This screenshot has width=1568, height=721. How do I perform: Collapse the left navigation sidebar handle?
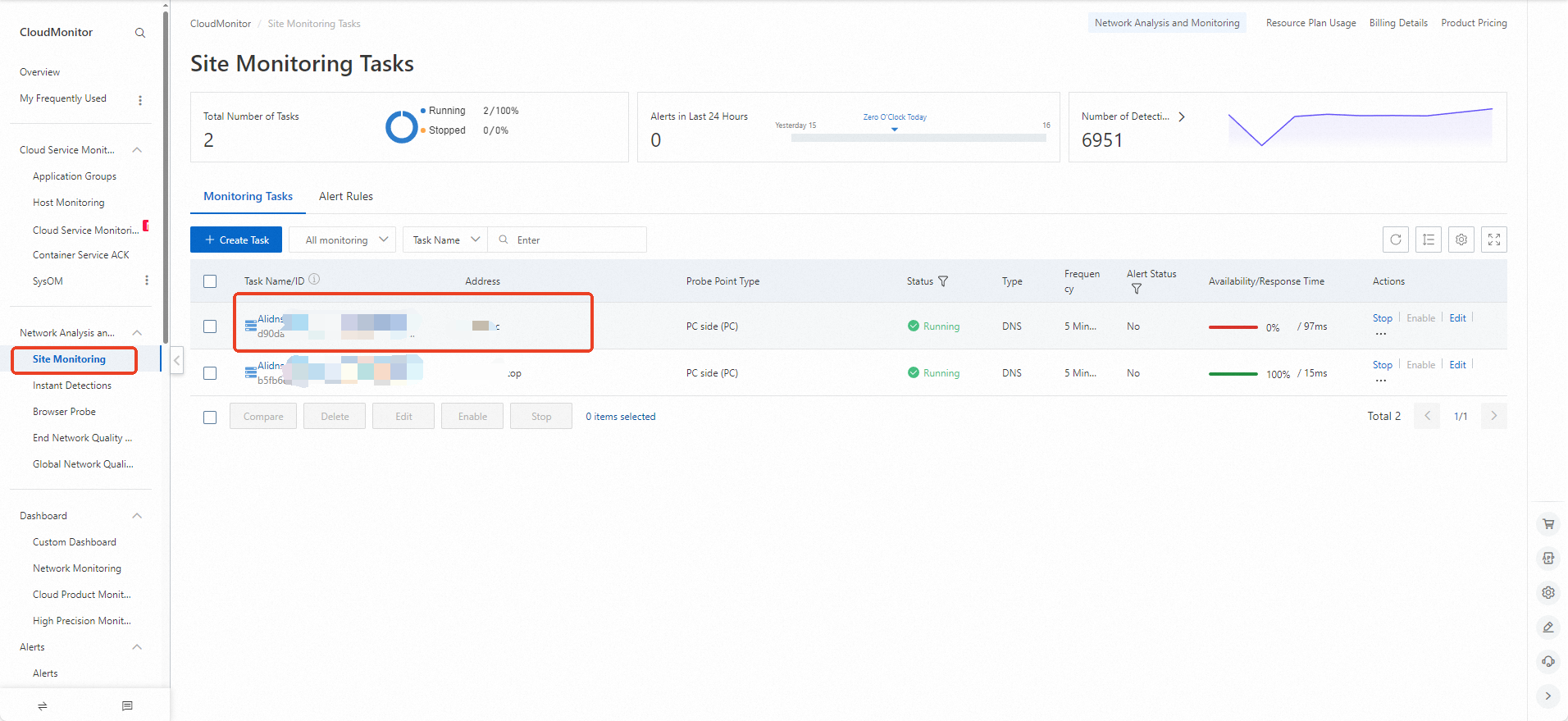pyautogui.click(x=176, y=360)
